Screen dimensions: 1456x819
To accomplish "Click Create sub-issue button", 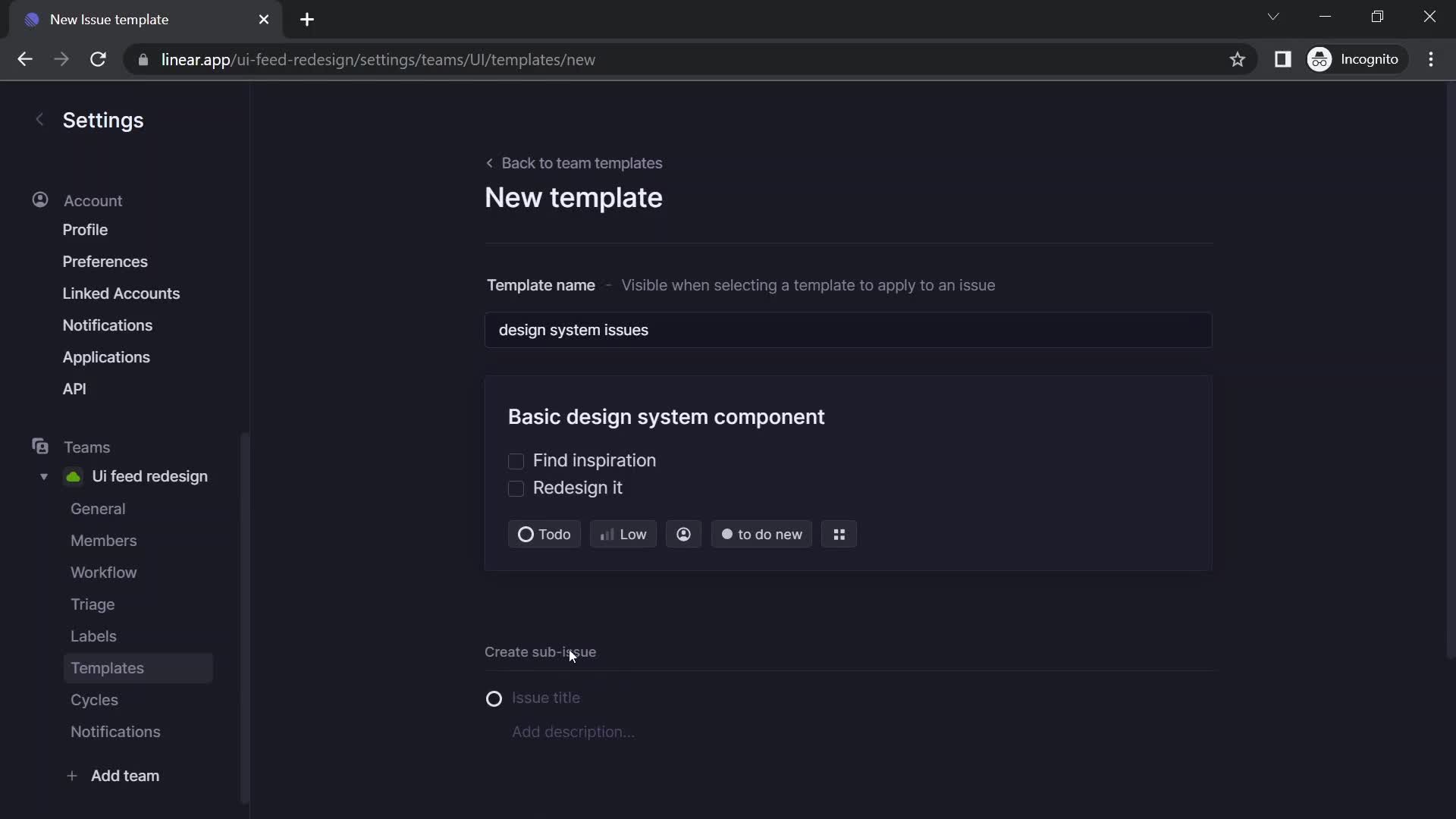I will 540,651.
